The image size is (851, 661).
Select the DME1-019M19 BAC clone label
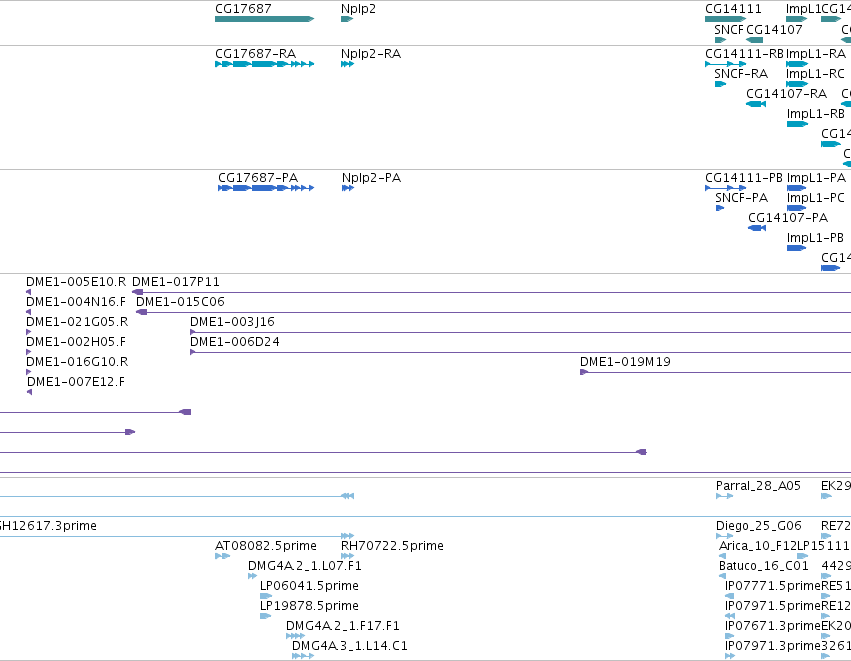[625, 362]
